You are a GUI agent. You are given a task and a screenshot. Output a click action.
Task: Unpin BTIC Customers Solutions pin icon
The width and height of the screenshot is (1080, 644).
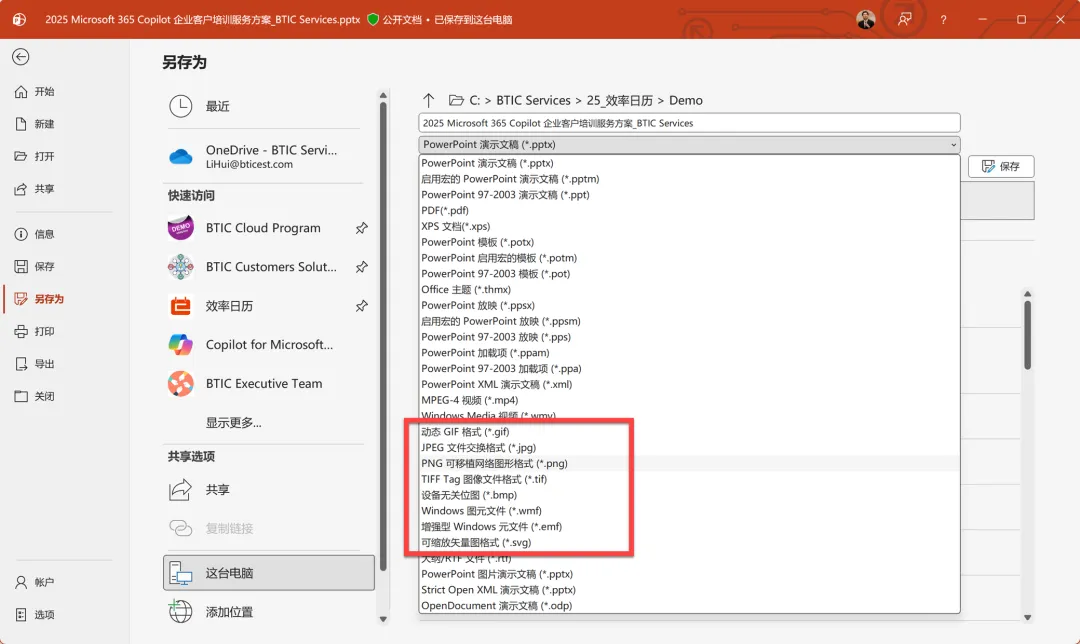coord(362,267)
